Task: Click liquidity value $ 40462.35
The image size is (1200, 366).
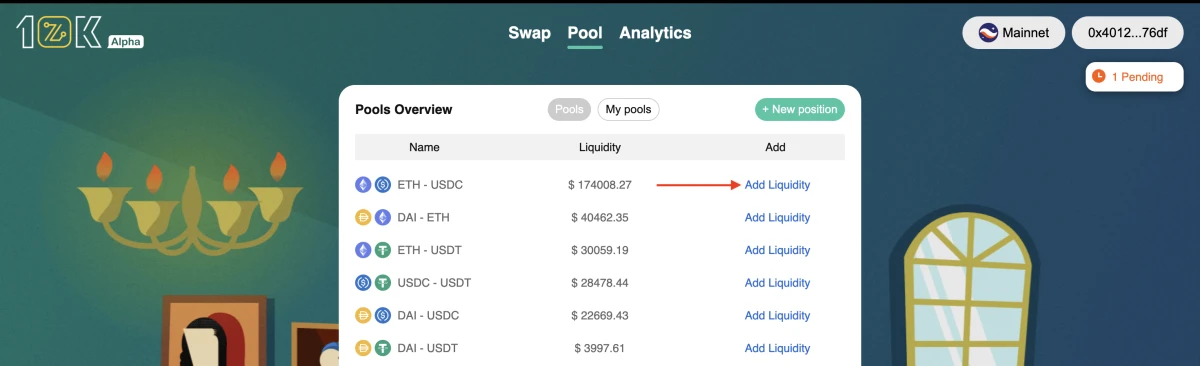Action: pyautogui.click(x=600, y=217)
